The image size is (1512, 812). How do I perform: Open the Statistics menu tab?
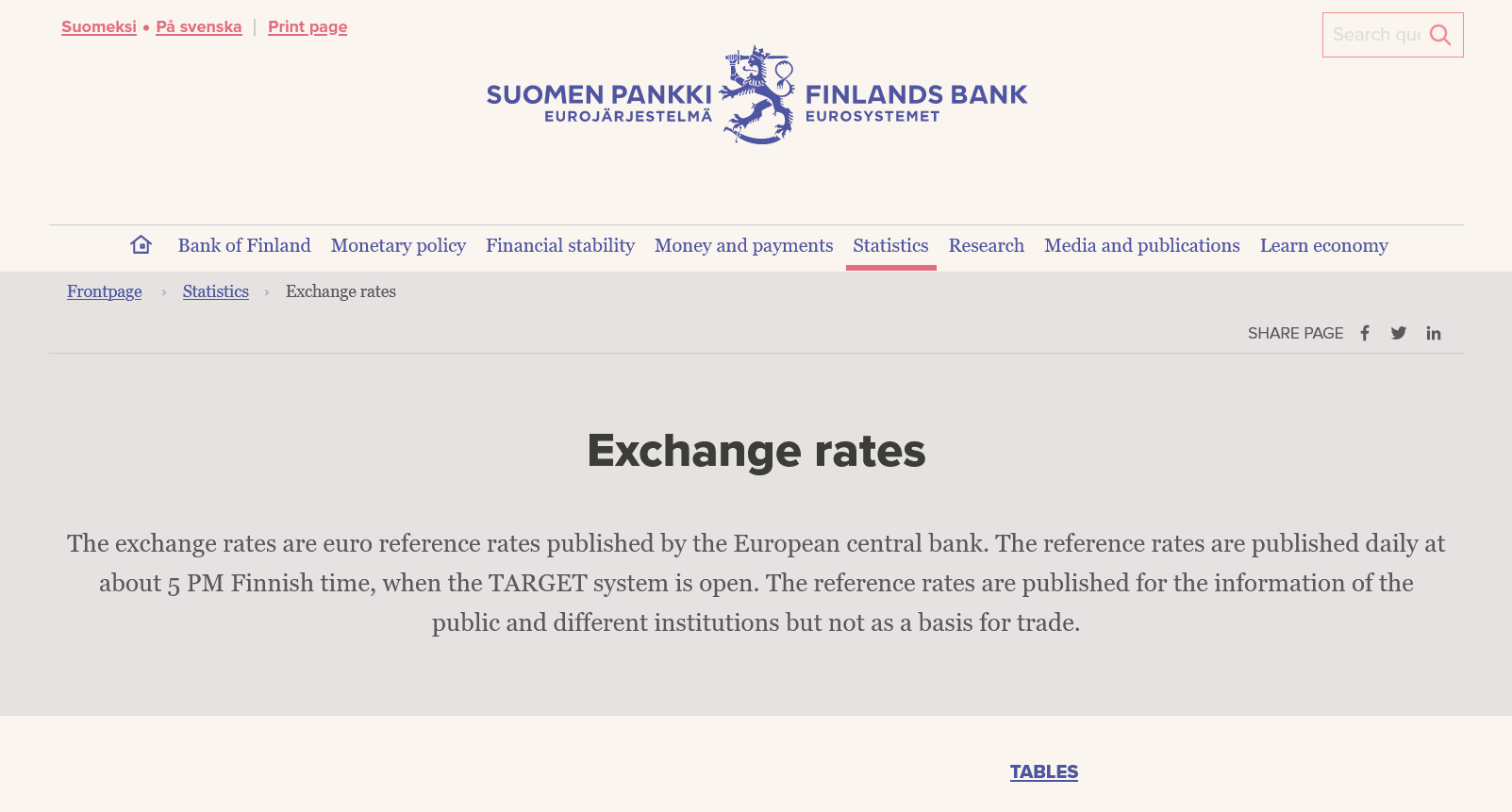[x=890, y=246]
